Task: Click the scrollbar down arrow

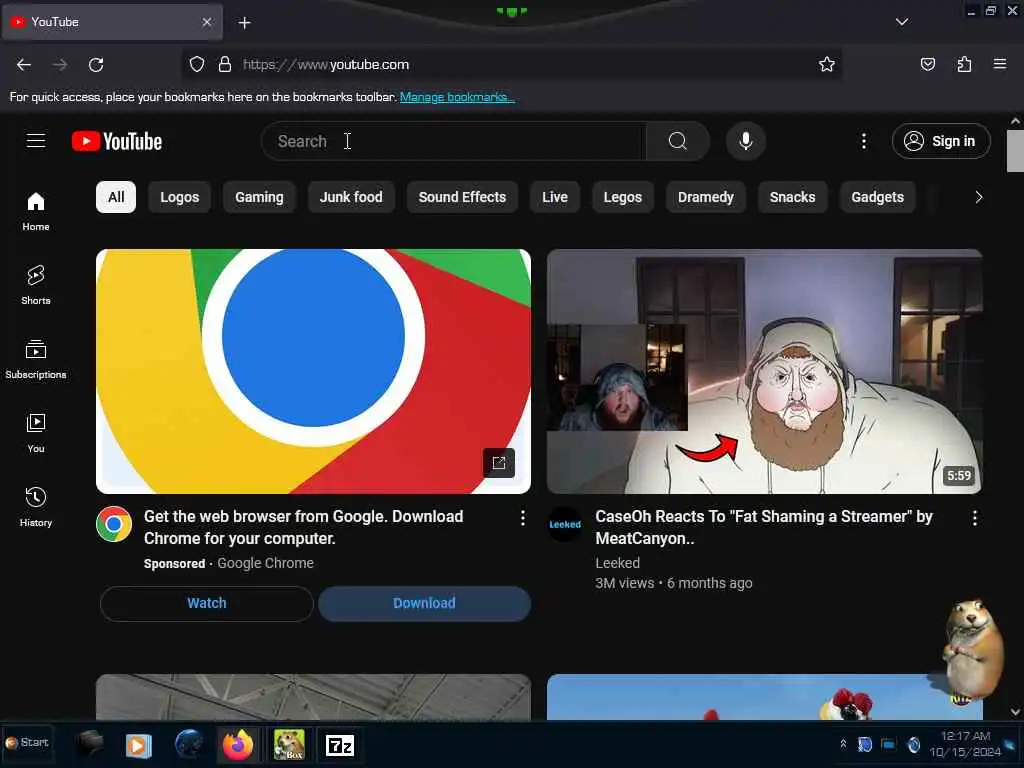Action: (x=1015, y=712)
